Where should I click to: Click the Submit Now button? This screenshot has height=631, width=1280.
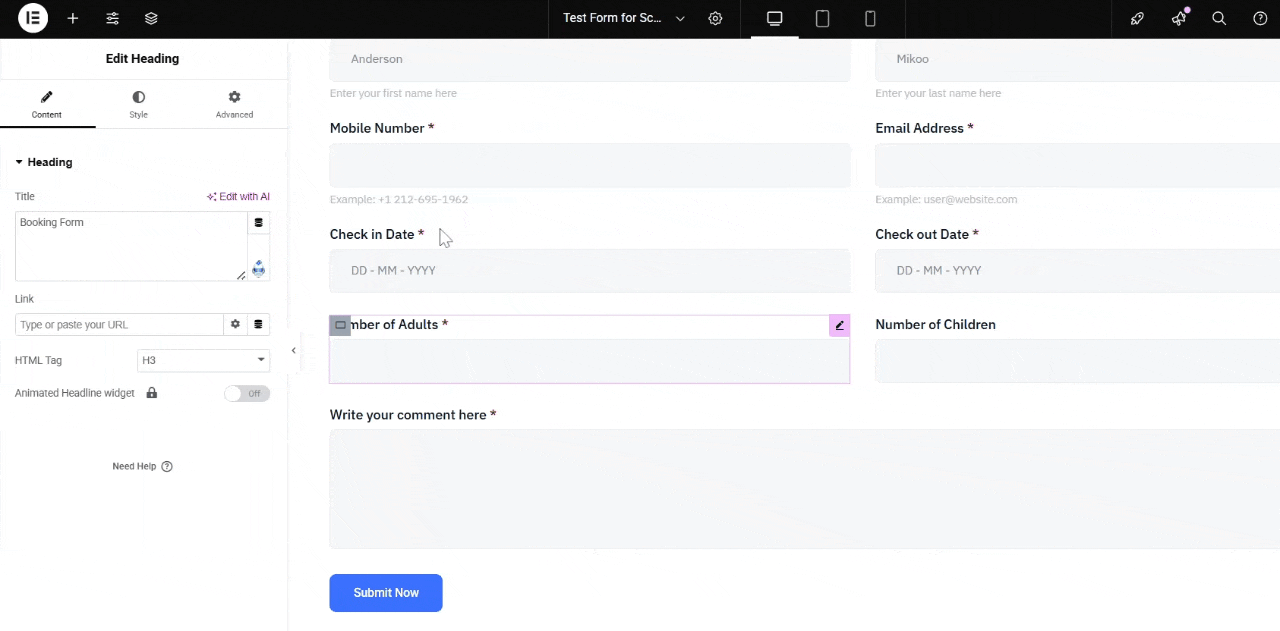[x=385, y=592]
